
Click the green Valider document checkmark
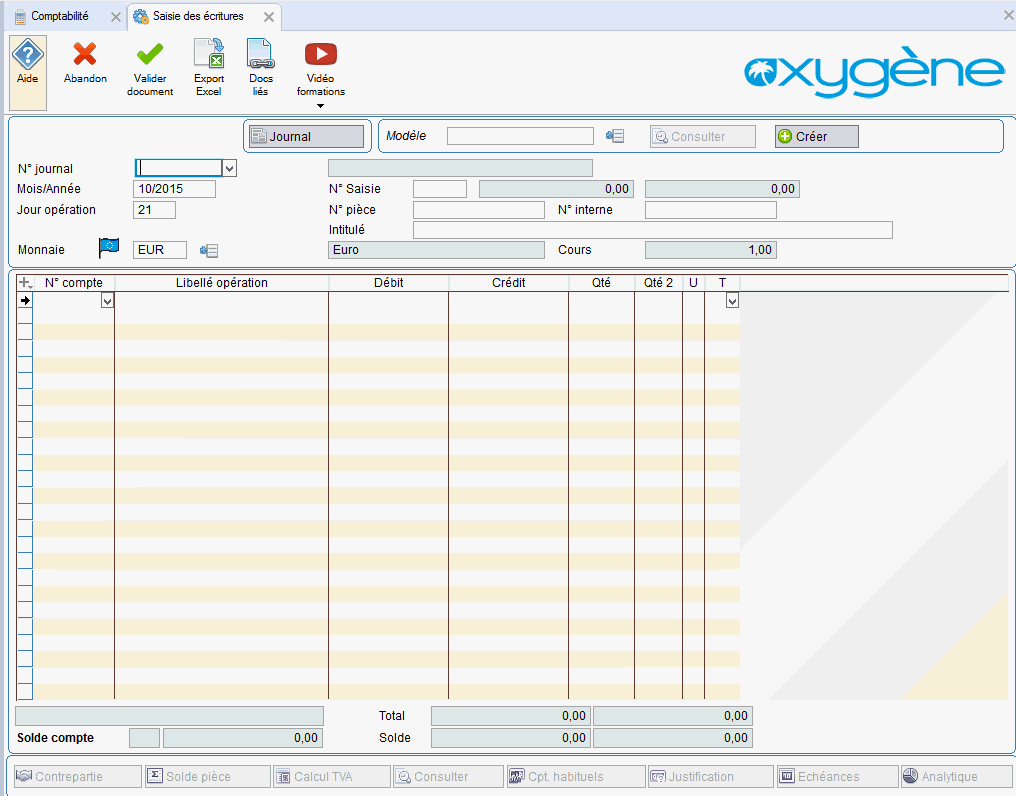pos(150,54)
